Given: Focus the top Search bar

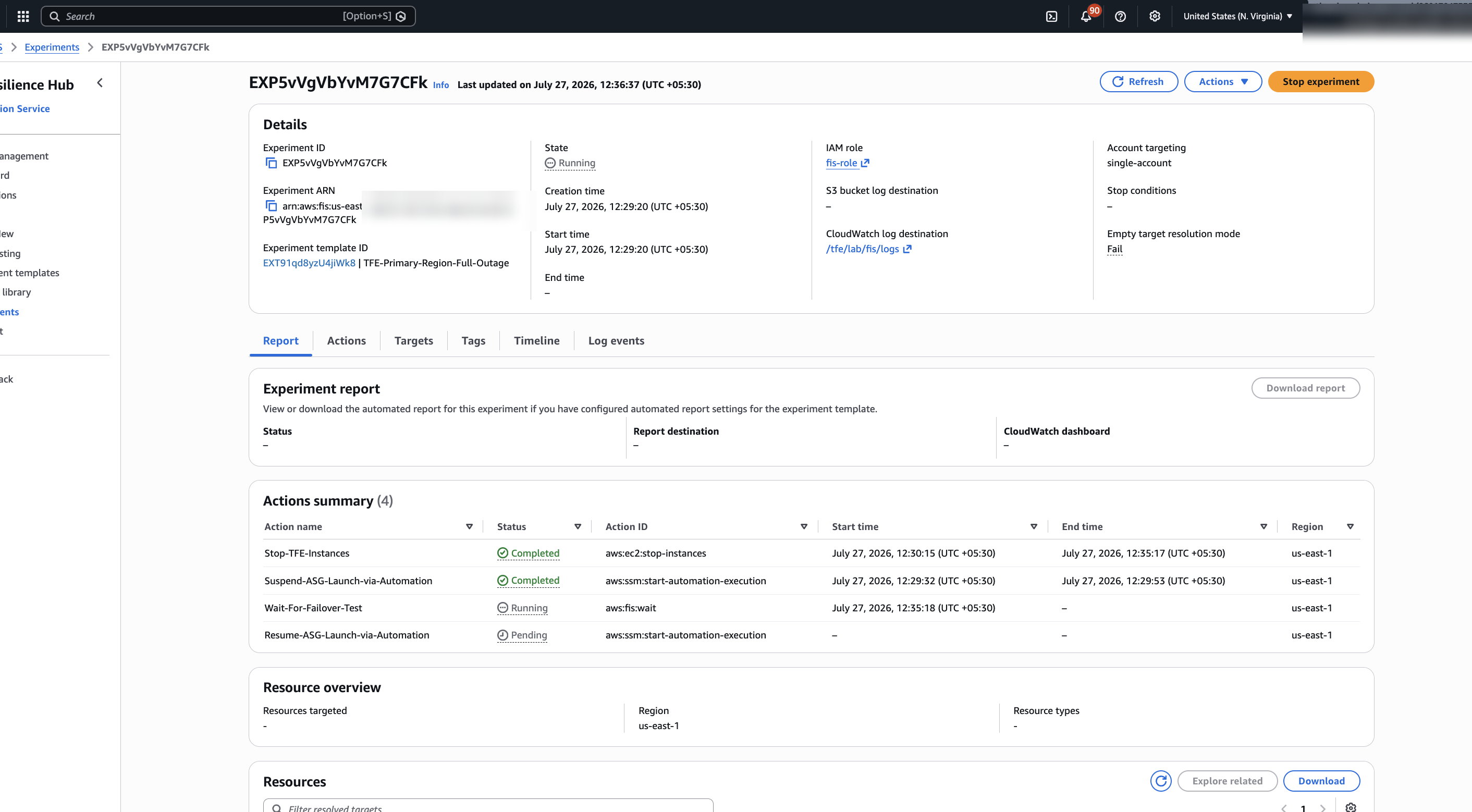Looking at the screenshot, I should (x=228, y=16).
